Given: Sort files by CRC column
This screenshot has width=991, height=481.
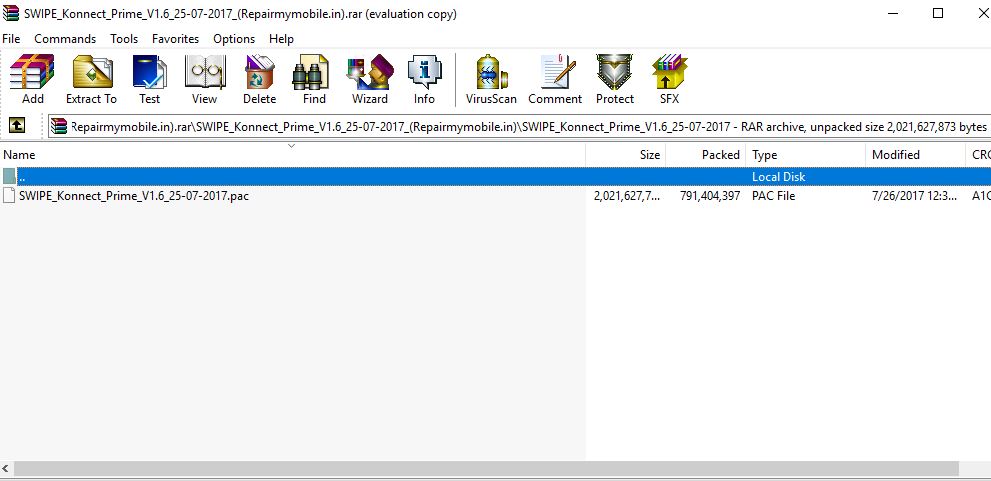Looking at the screenshot, I should click(978, 155).
